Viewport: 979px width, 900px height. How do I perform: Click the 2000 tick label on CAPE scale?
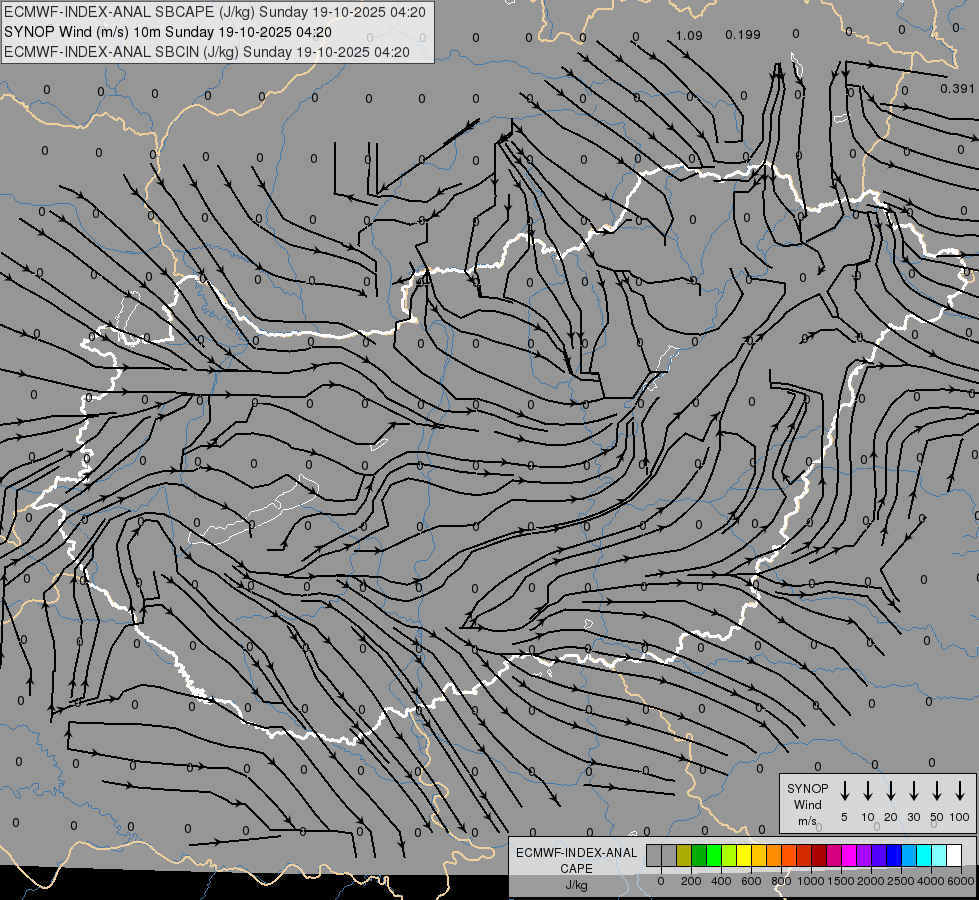pos(870,881)
